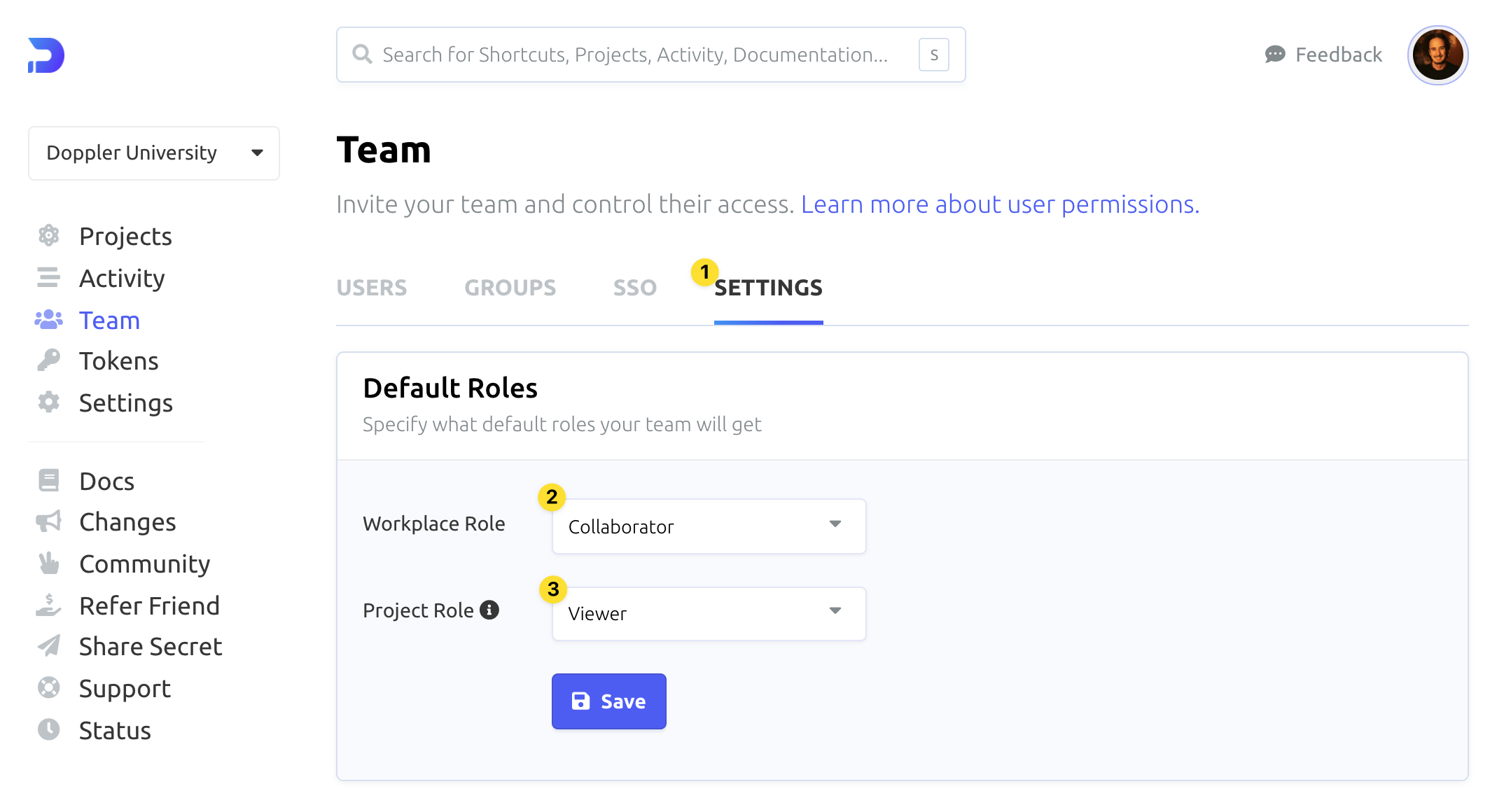
Task: Click the Support lifebuoy icon
Action: [48, 688]
